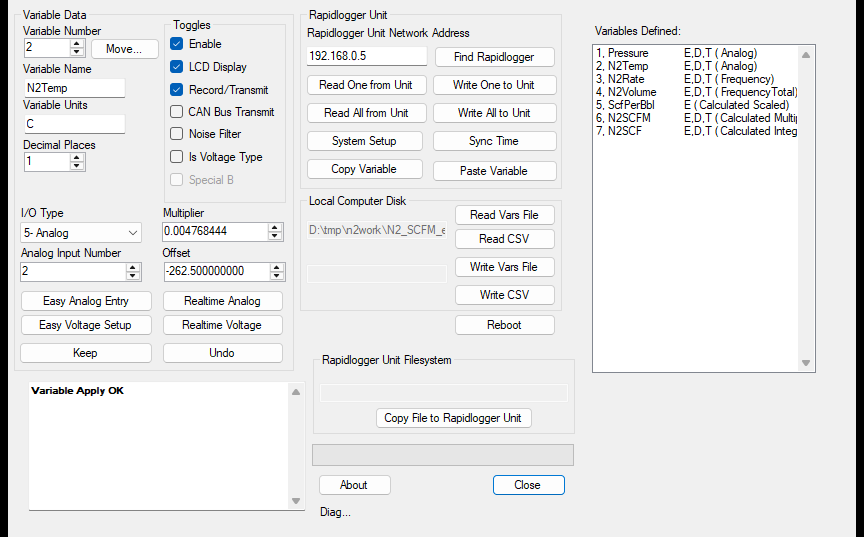Image resolution: width=864 pixels, height=537 pixels.
Task: Click the Offset value field
Action: pos(217,272)
